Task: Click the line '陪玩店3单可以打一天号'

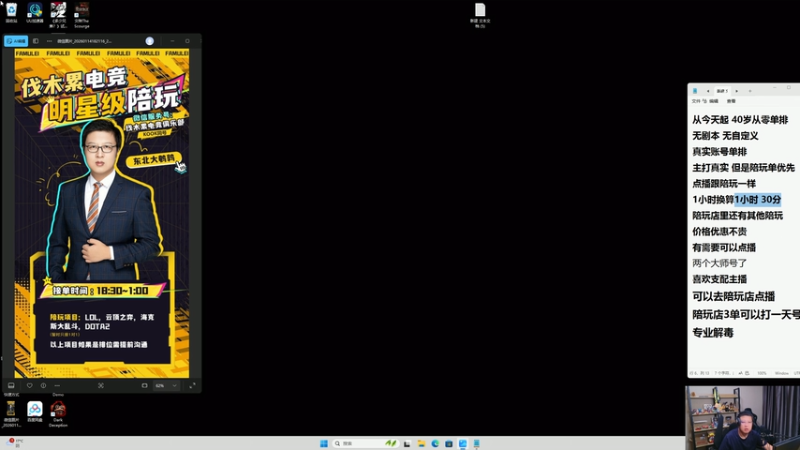Action: click(746, 315)
